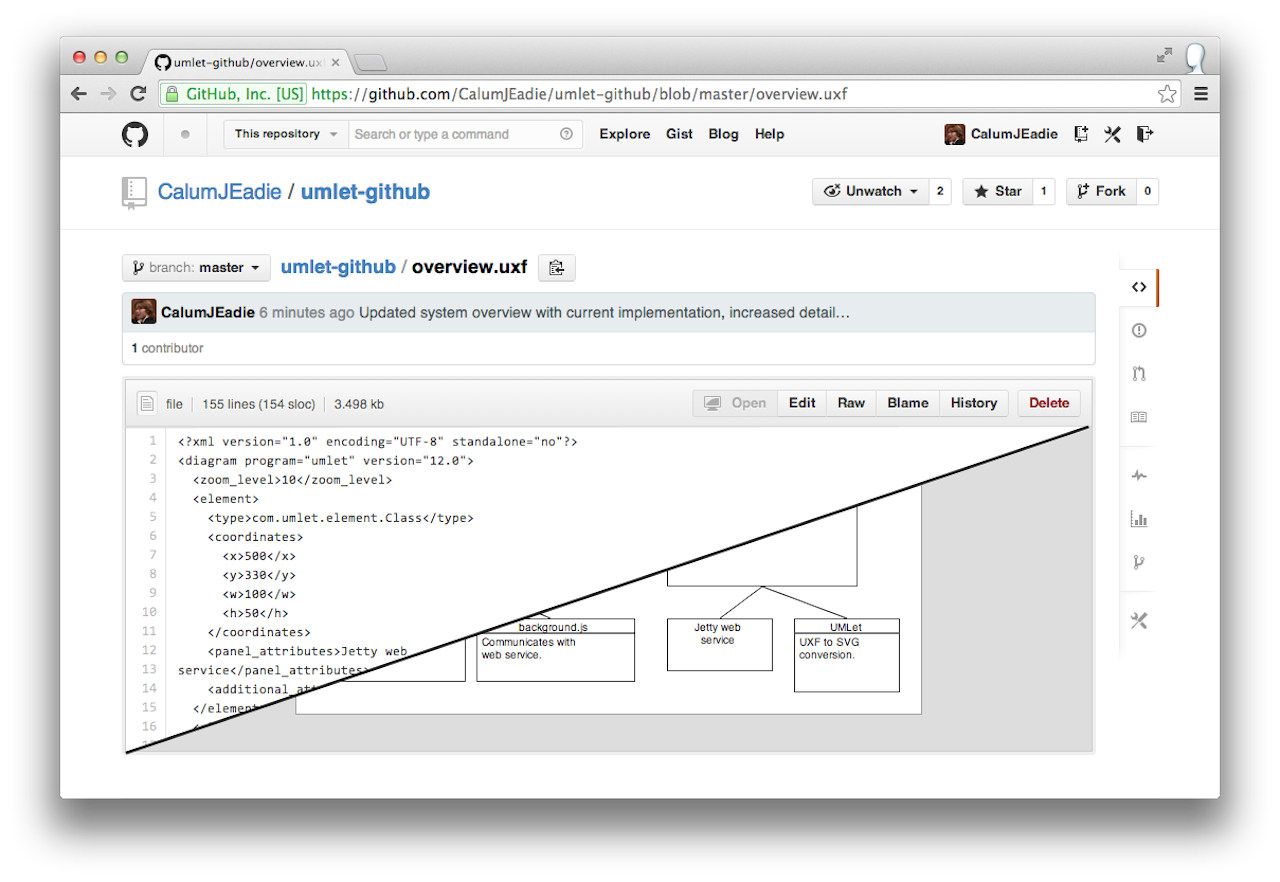Open Gist in top navigation
The image size is (1280, 882).
[680, 134]
